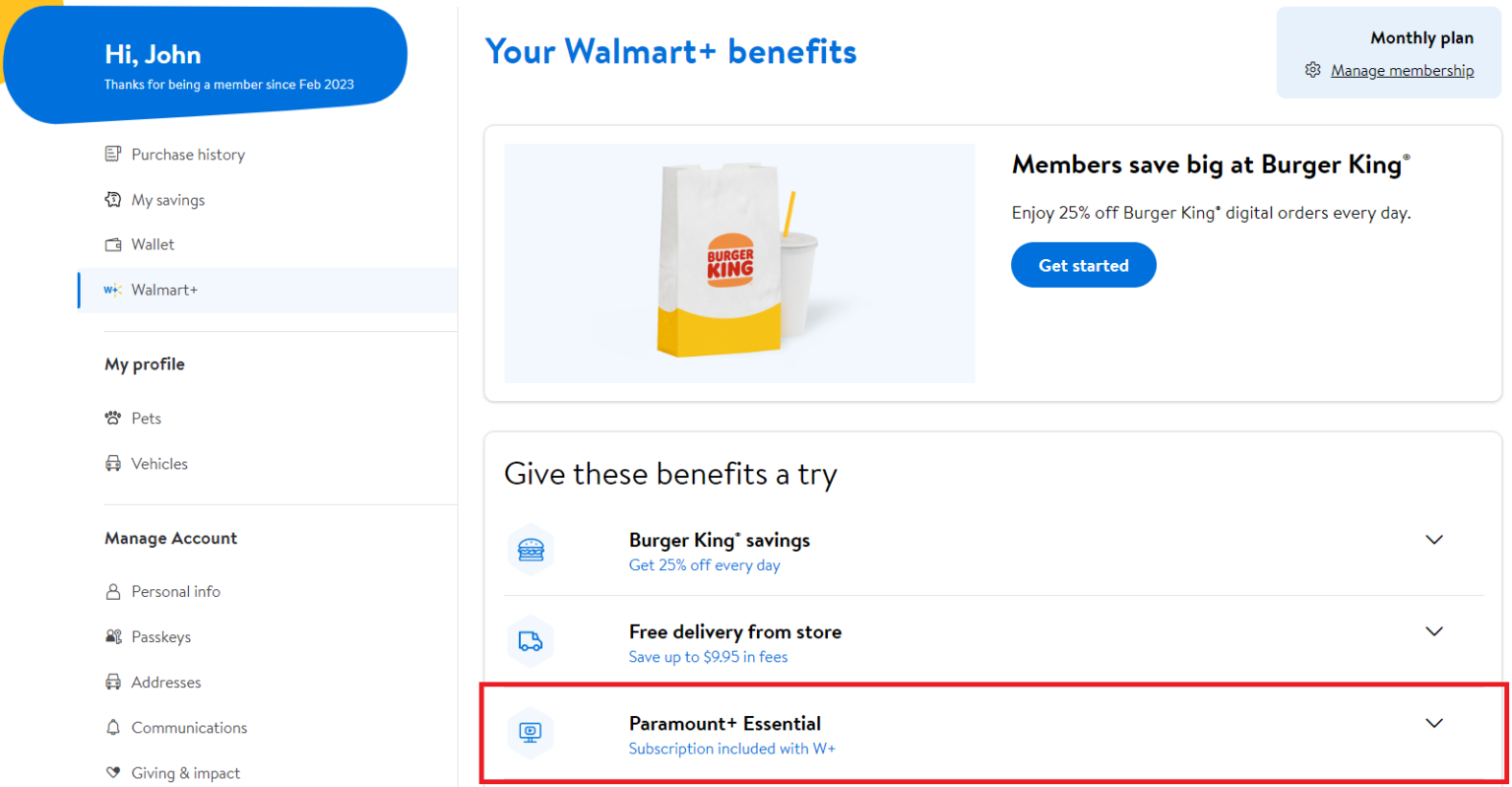Click the Burger King bag product image
The height and width of the screenshot is (787, 1512).
coord(738,261)
